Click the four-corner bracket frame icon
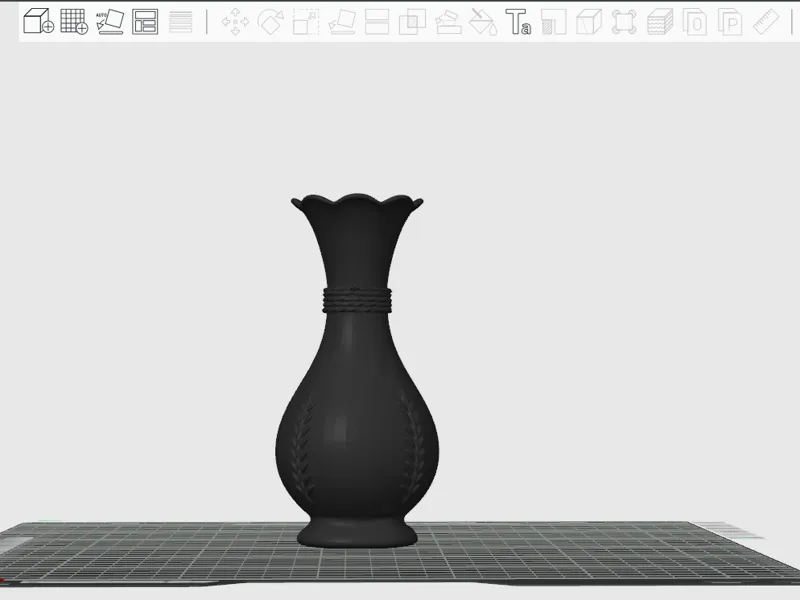This screenshot has height=600, width=800. 624,21
